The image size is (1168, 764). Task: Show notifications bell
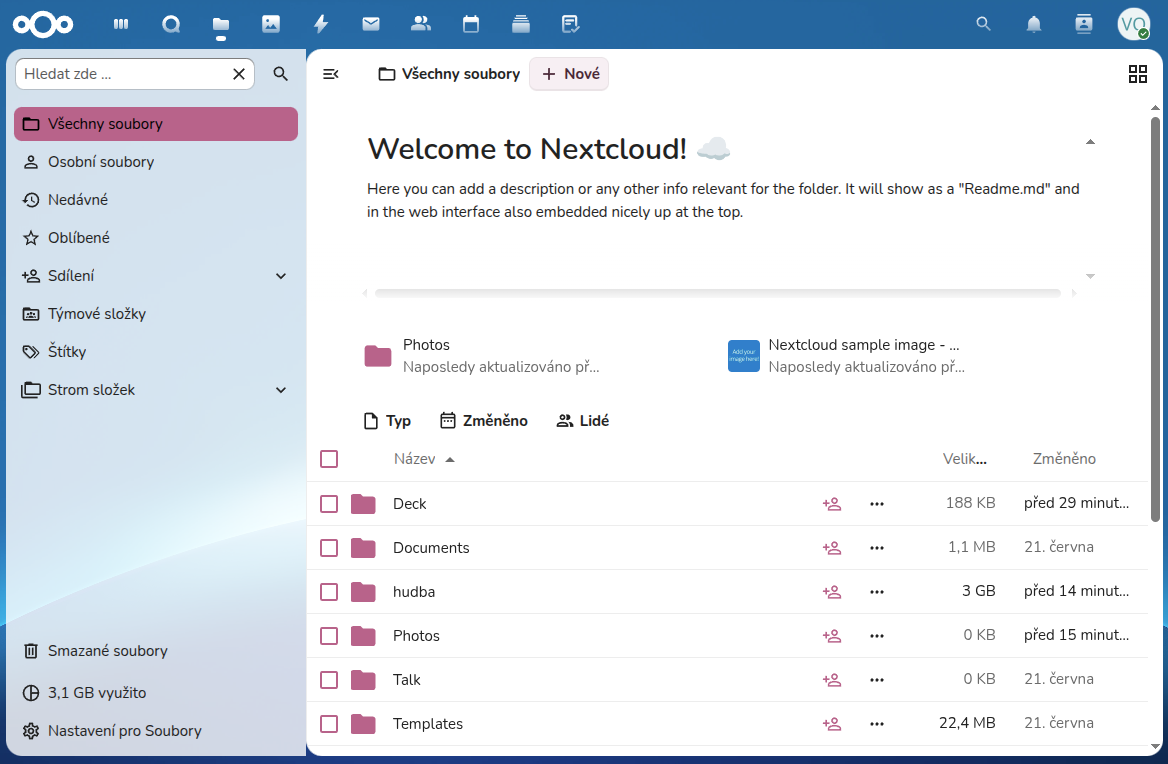[x=1034, y=25]
